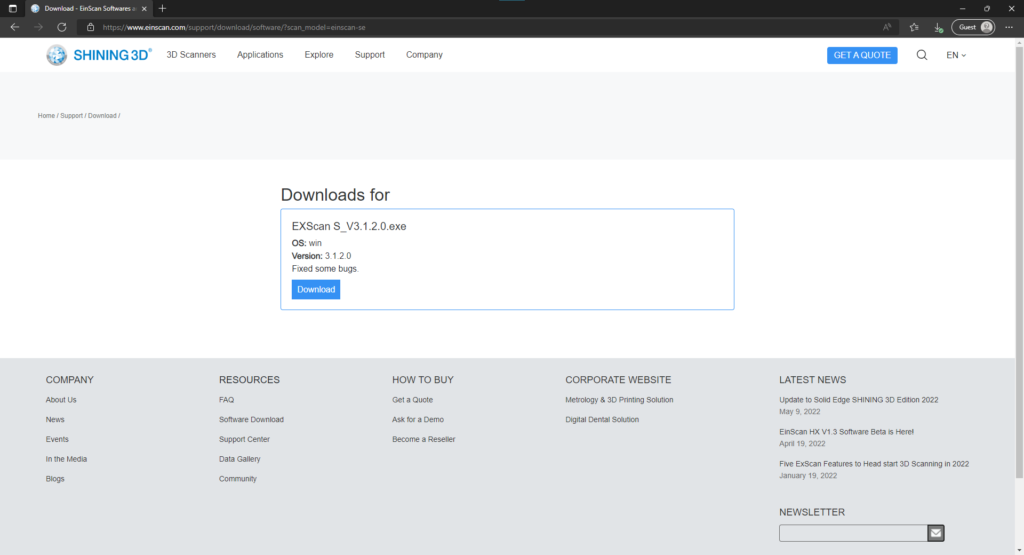Open the Support Center footer link
The width and height of the screenshot is (1024, 555).
pyautogui.click(x=244, y=439)
